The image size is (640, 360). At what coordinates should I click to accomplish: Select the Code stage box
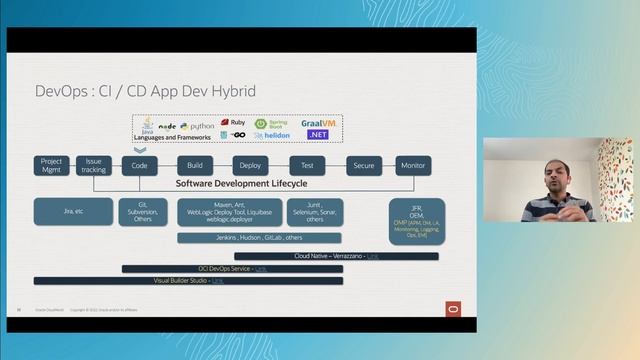tap(140, 166)
